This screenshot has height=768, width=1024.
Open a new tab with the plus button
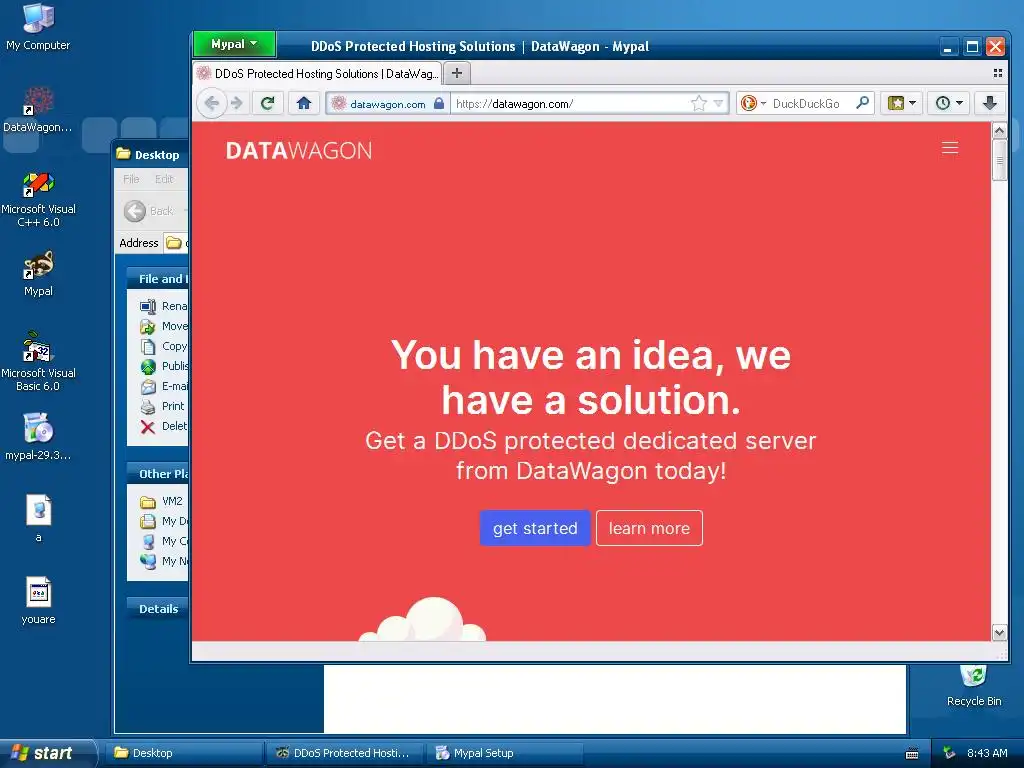tap(457, 73)
